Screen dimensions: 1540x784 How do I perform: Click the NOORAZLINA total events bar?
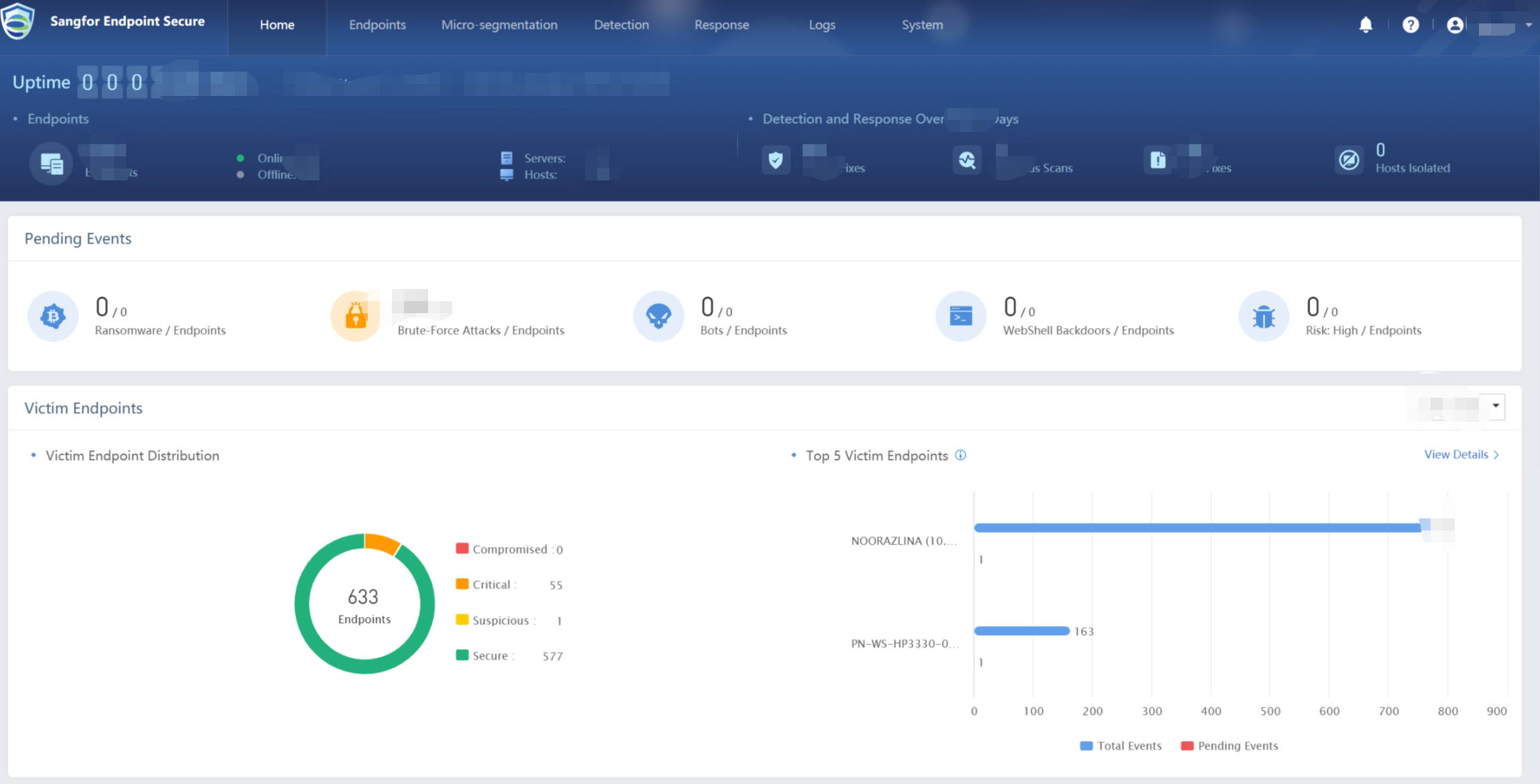(1198, 528)
